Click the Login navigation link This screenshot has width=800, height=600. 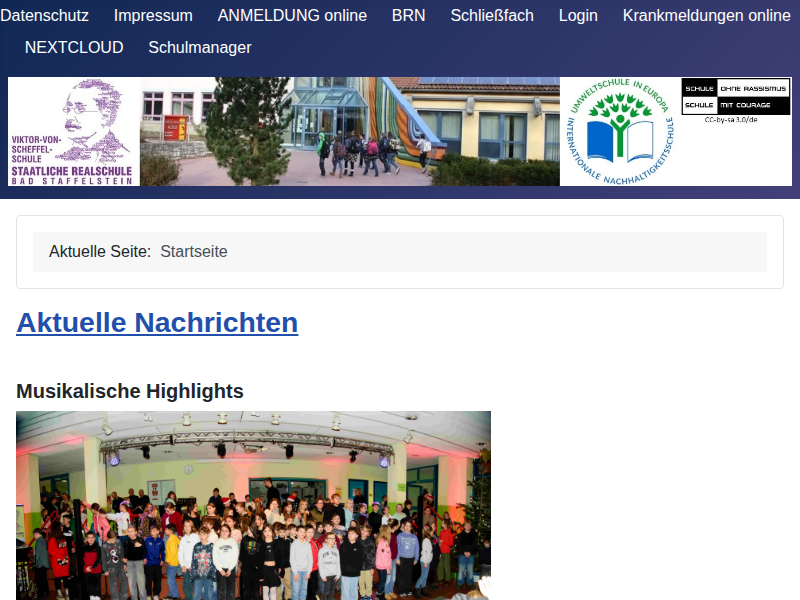[578, 16]
